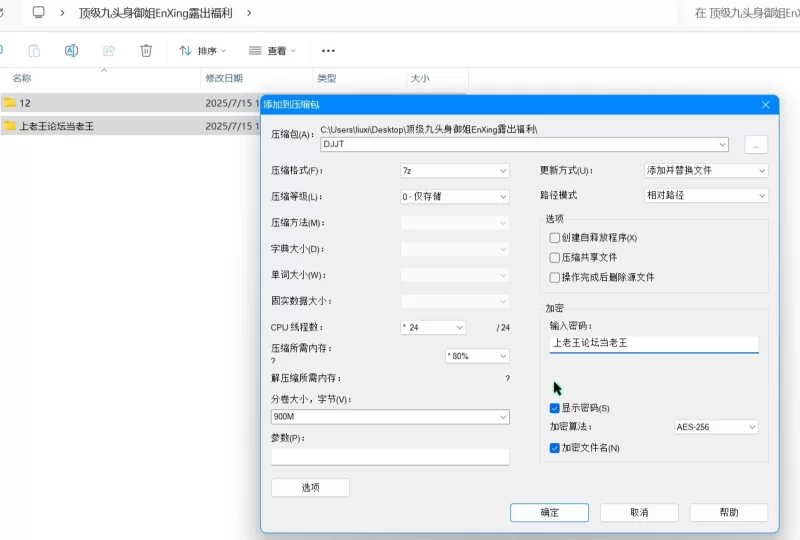The image size is (800, 540).
Task: Click the 选项 button at dialog bottom
Action: 310,487
